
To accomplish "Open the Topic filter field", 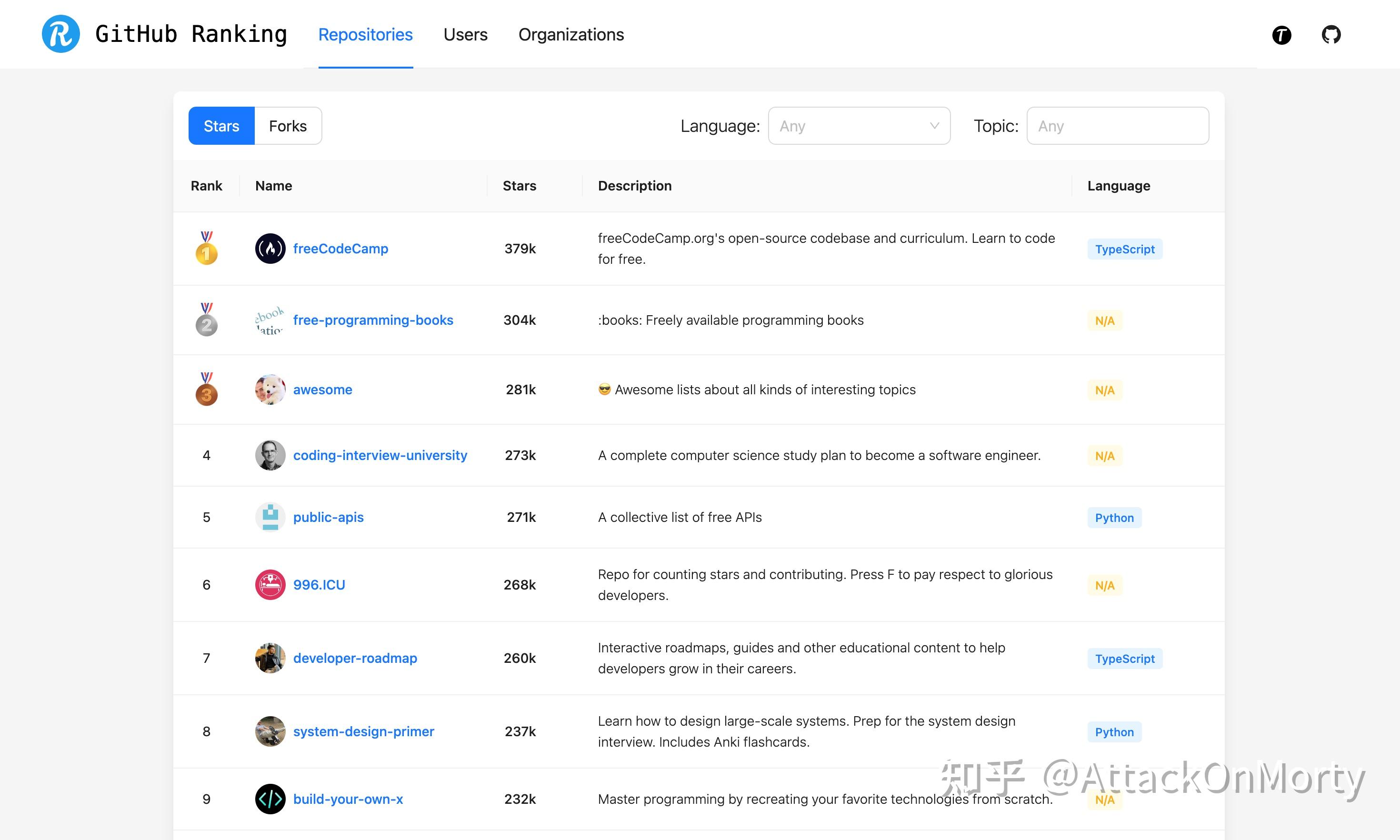I will [1118, 126].
